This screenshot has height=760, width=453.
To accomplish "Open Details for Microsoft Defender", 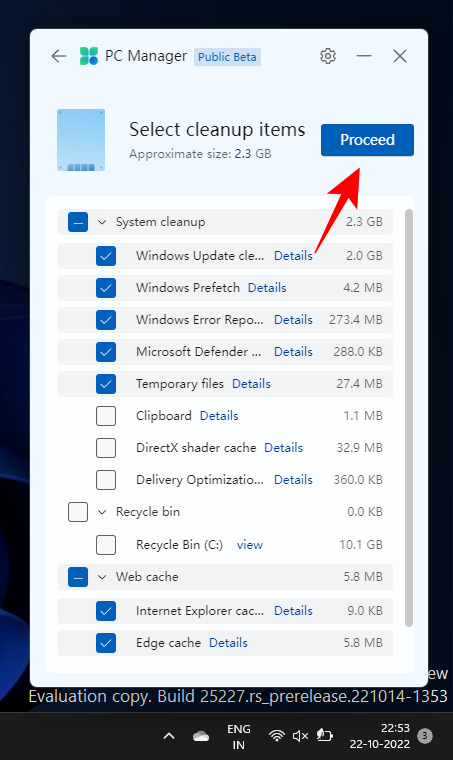I will coord(293,351).
